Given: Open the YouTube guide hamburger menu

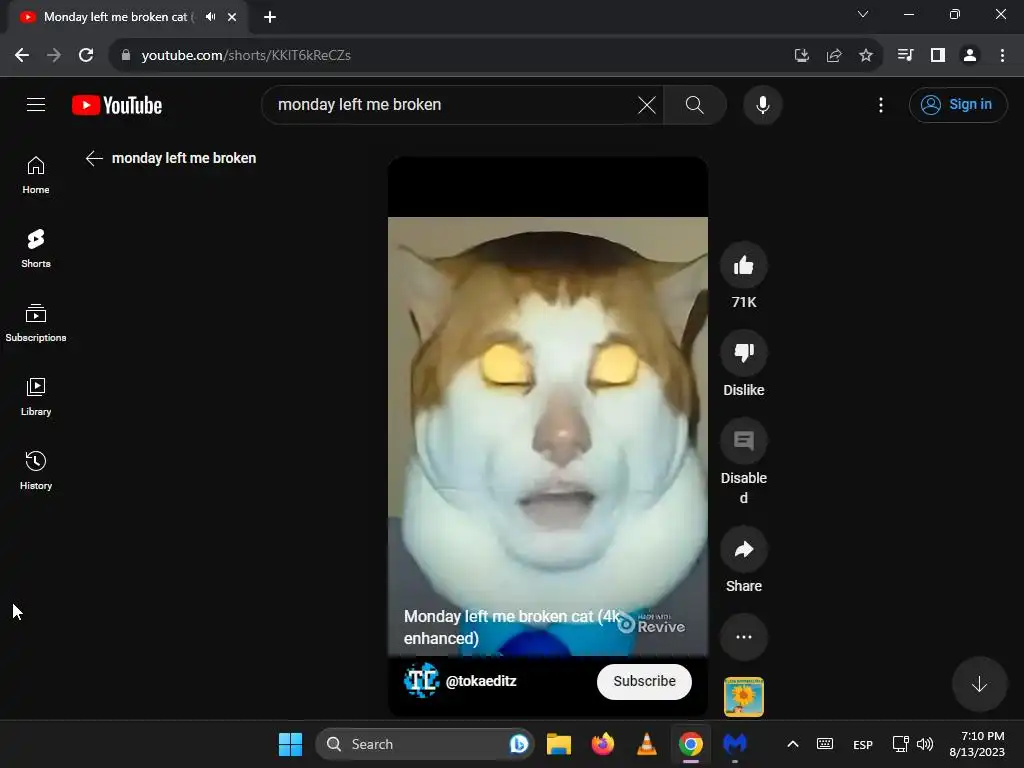Looking at the screenshot, I should pos(36,104).
